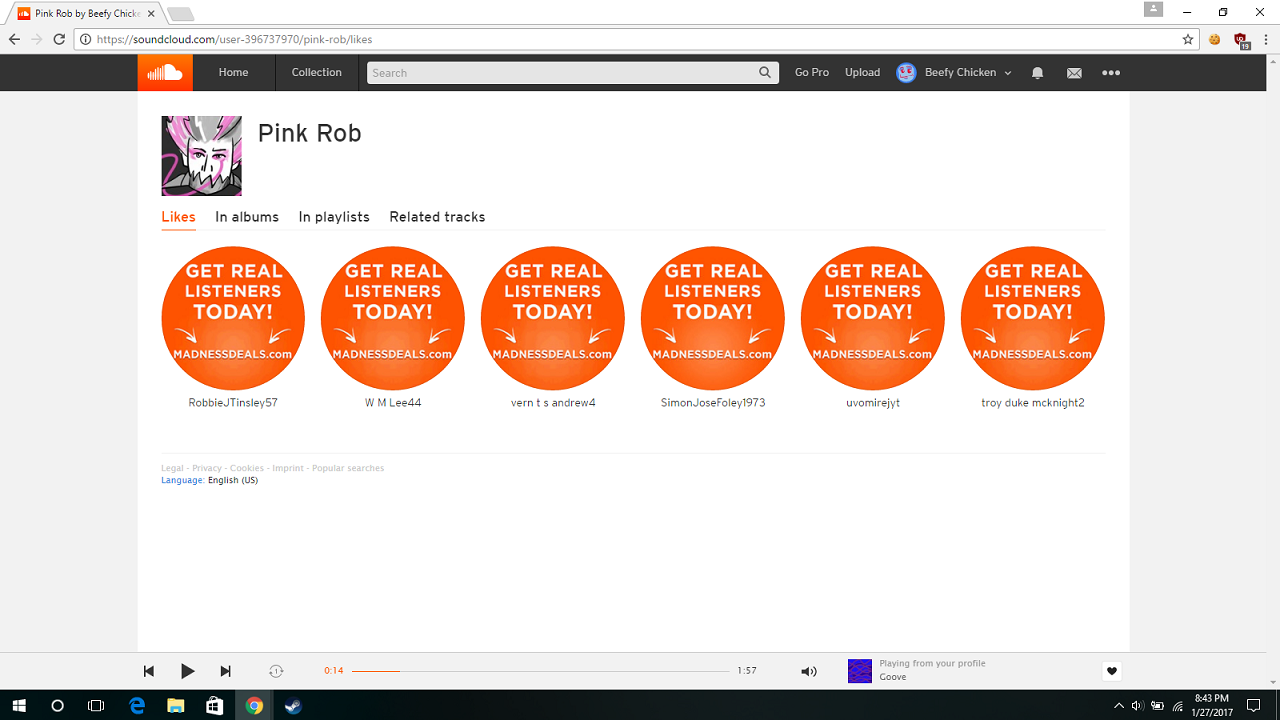Bookmark this page with the star icon
1280x720 pixels.
coord(1188,39)
